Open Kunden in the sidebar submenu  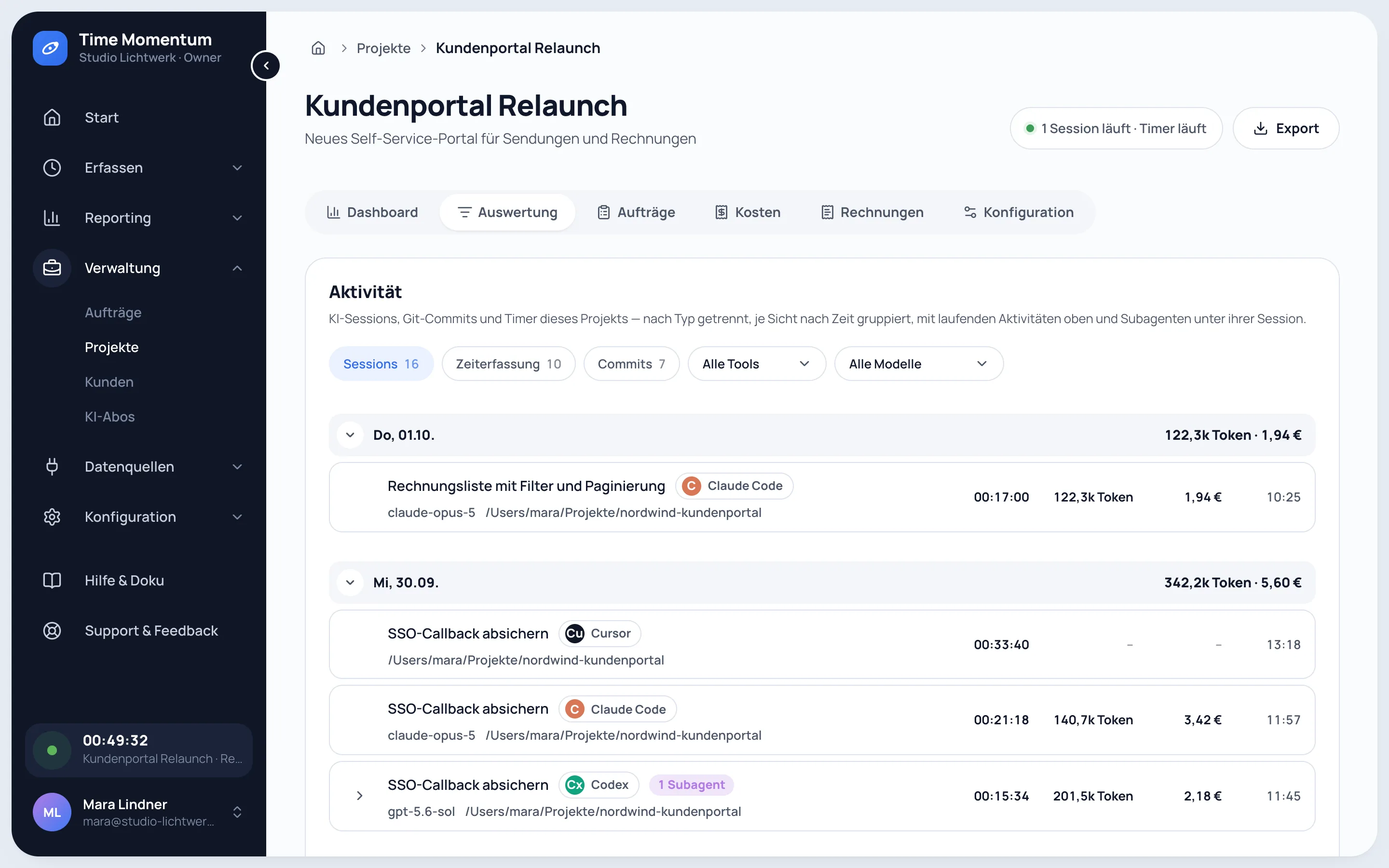tap(109, 382)
